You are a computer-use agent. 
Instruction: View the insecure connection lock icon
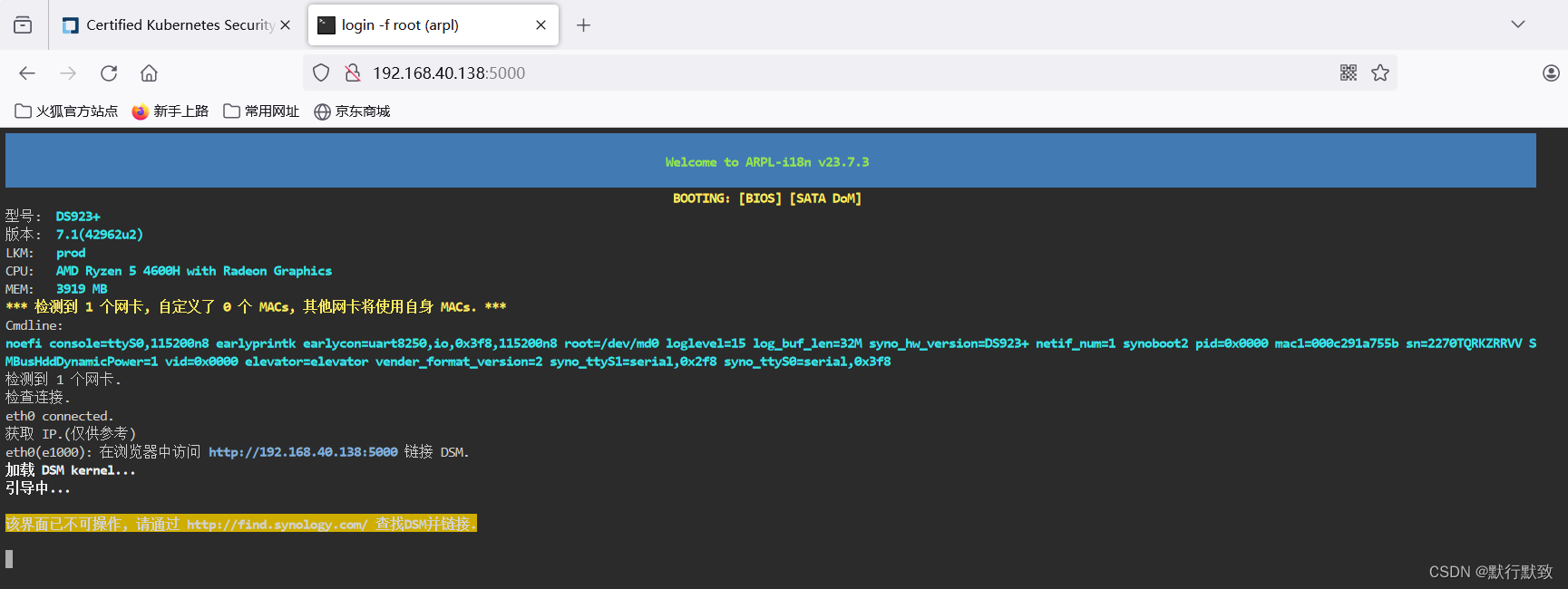click(353, 72)
